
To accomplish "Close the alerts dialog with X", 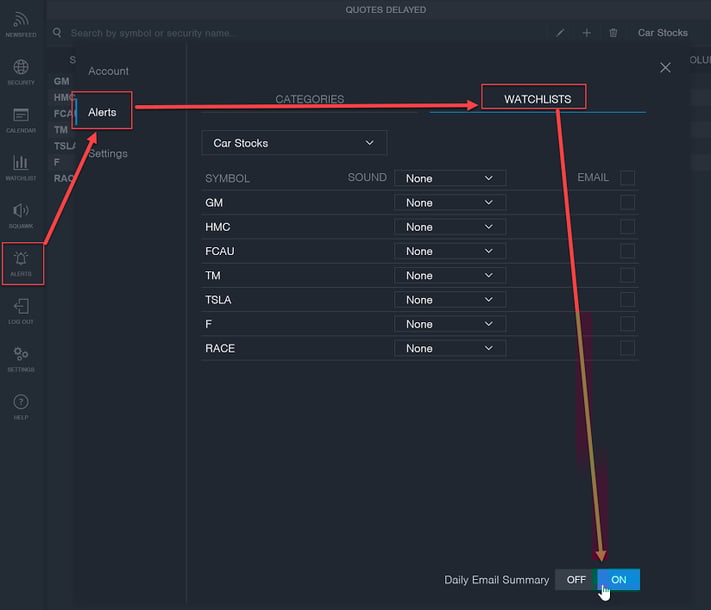I will [665, 68].
